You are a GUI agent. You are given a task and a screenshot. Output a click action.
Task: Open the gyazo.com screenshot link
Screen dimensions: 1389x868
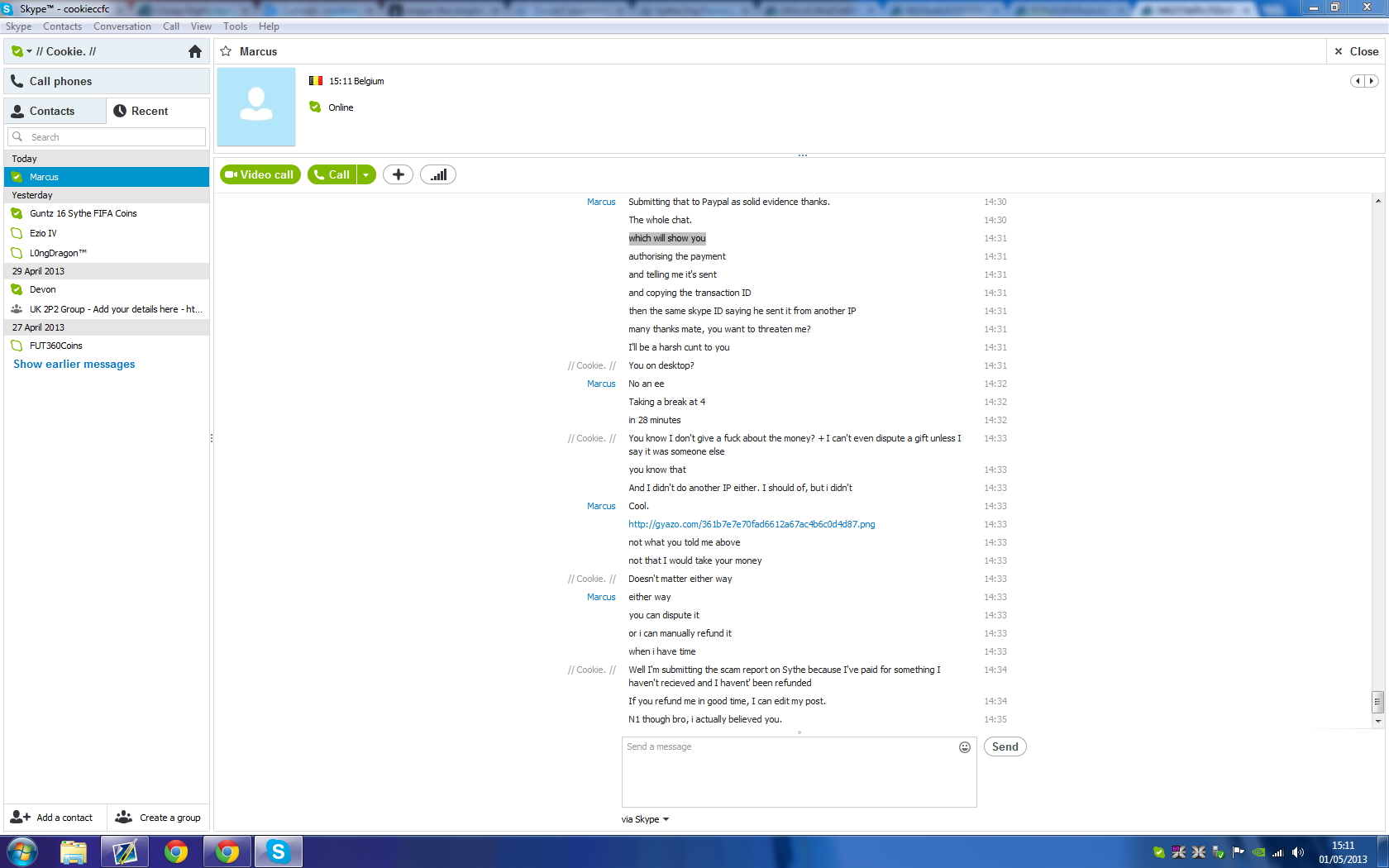point(752,524)
